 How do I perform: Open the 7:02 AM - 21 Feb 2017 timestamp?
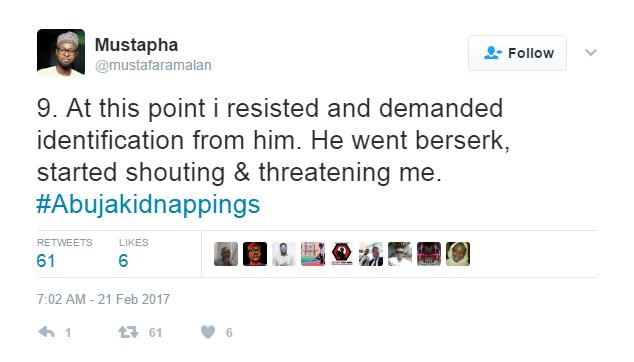tap(103, 299)
